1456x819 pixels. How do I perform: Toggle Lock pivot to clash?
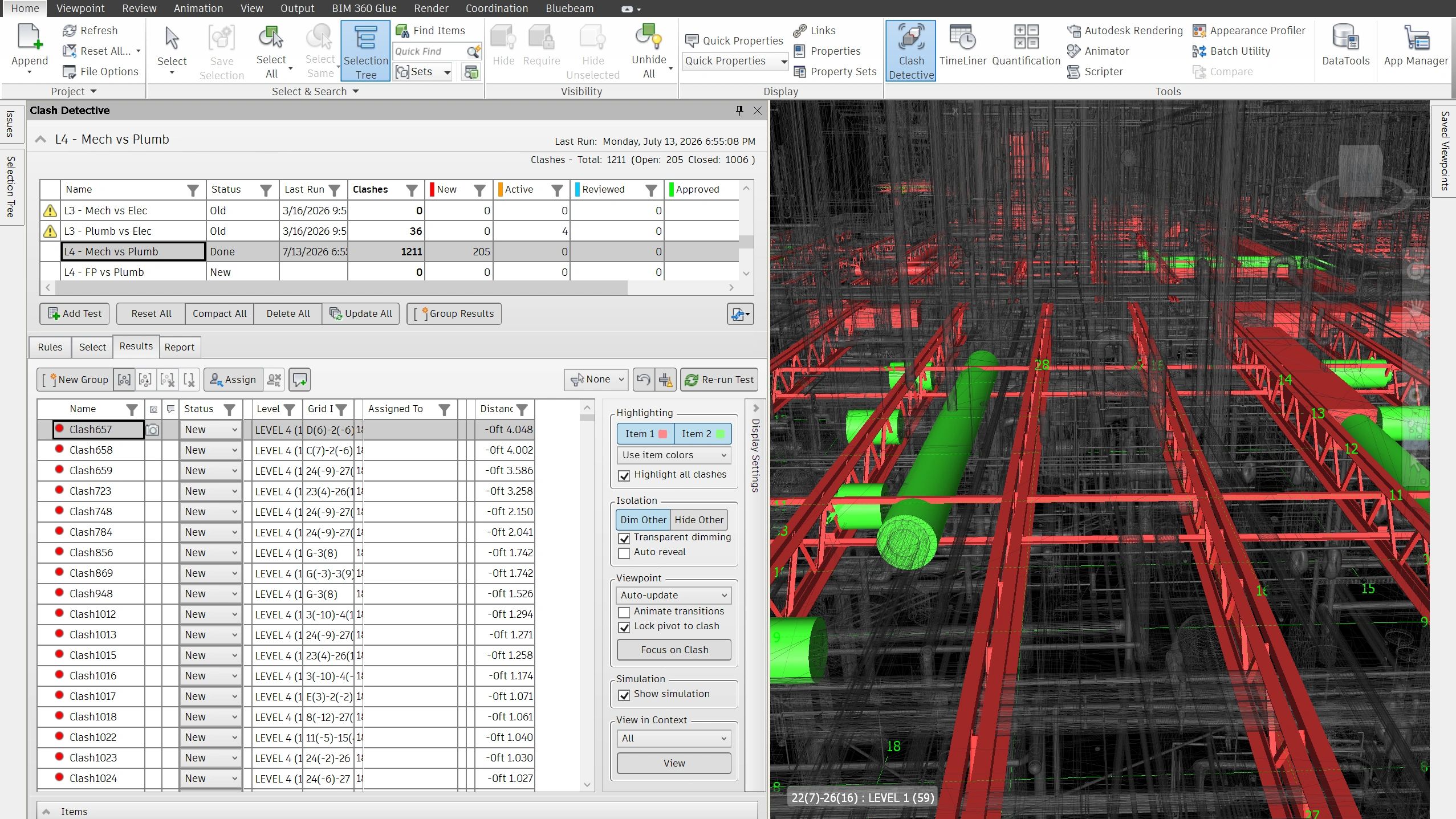624,627
